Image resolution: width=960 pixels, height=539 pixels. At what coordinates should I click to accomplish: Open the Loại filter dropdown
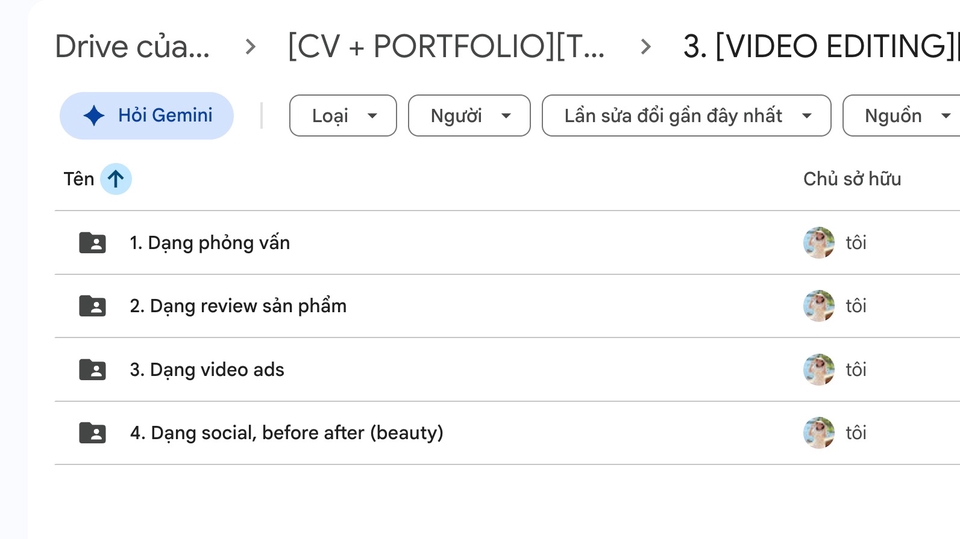tap(343, 115)
